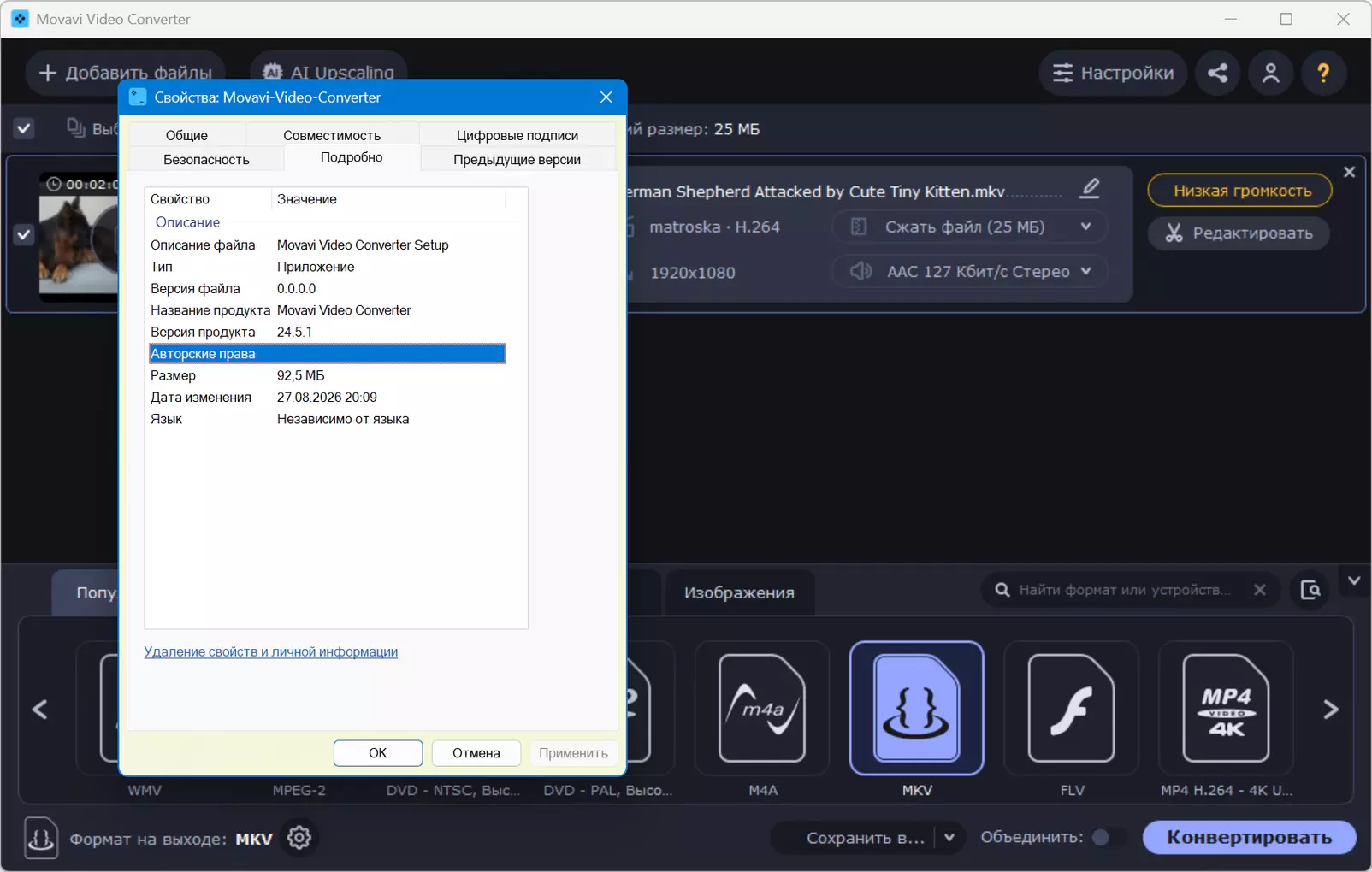Select the Дата изменения property row
1372x872 pixels.
tap(327, 398)
